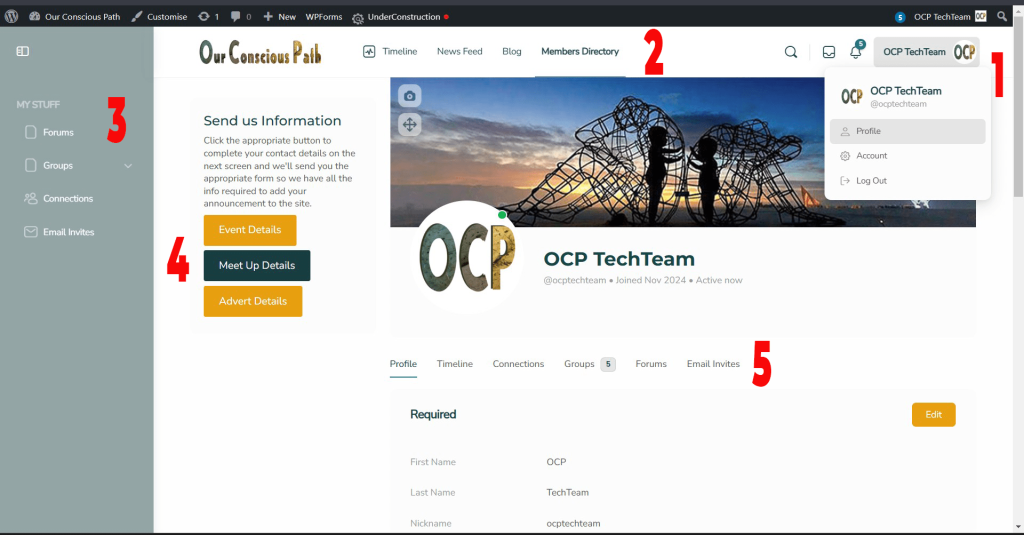The height and width of the screenshot is (535, 1024).
Task: Select Log Out from user menu
Action: pyautogui.click(x=871, y=181)
